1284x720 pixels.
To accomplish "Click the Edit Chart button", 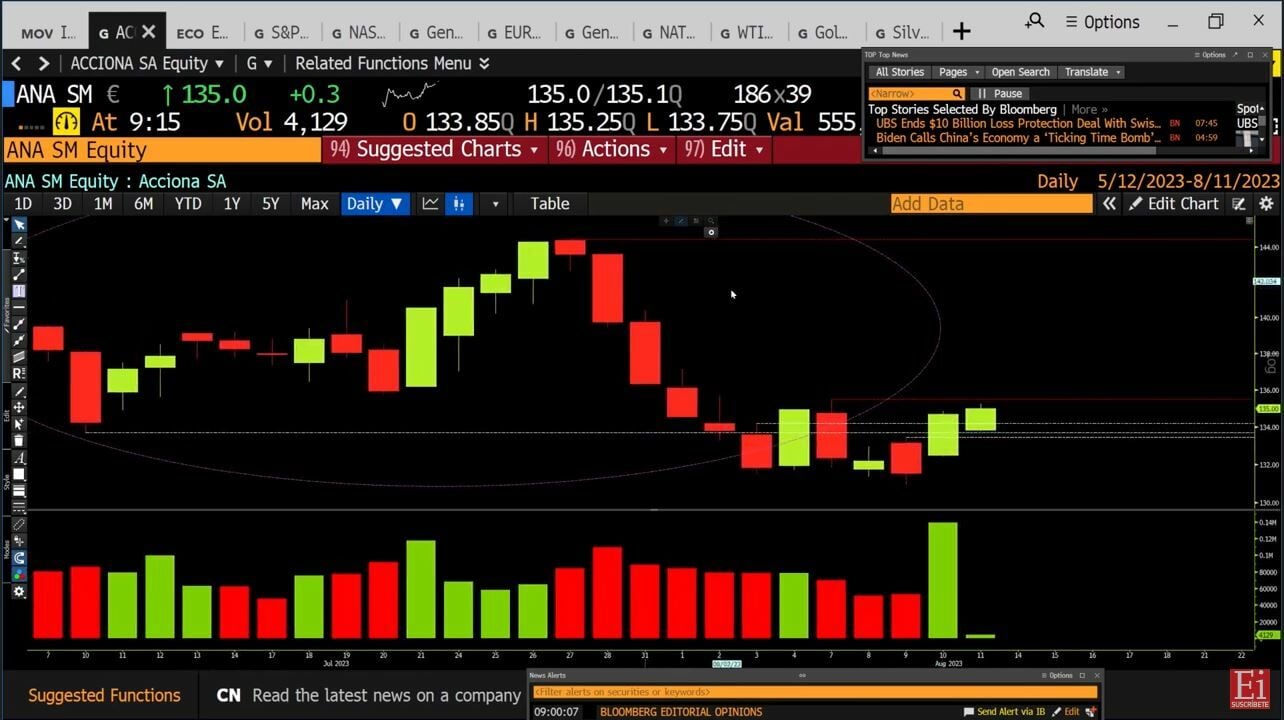I will click(x=1173, y=204).
